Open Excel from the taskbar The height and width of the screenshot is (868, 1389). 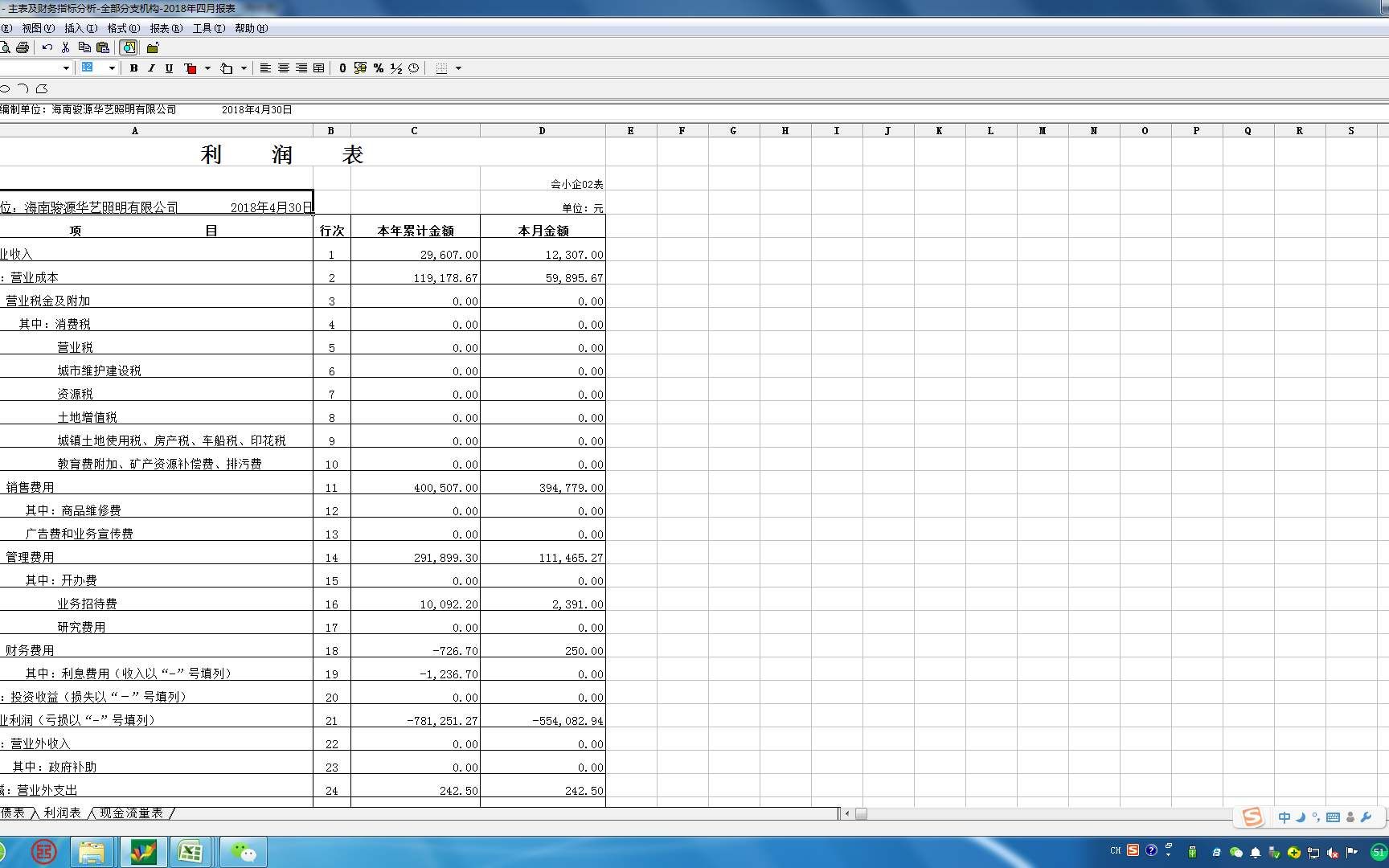point(191,852)
